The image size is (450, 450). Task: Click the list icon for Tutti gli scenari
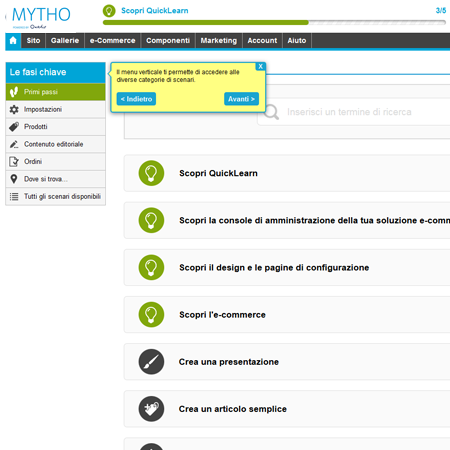[14, 197]
